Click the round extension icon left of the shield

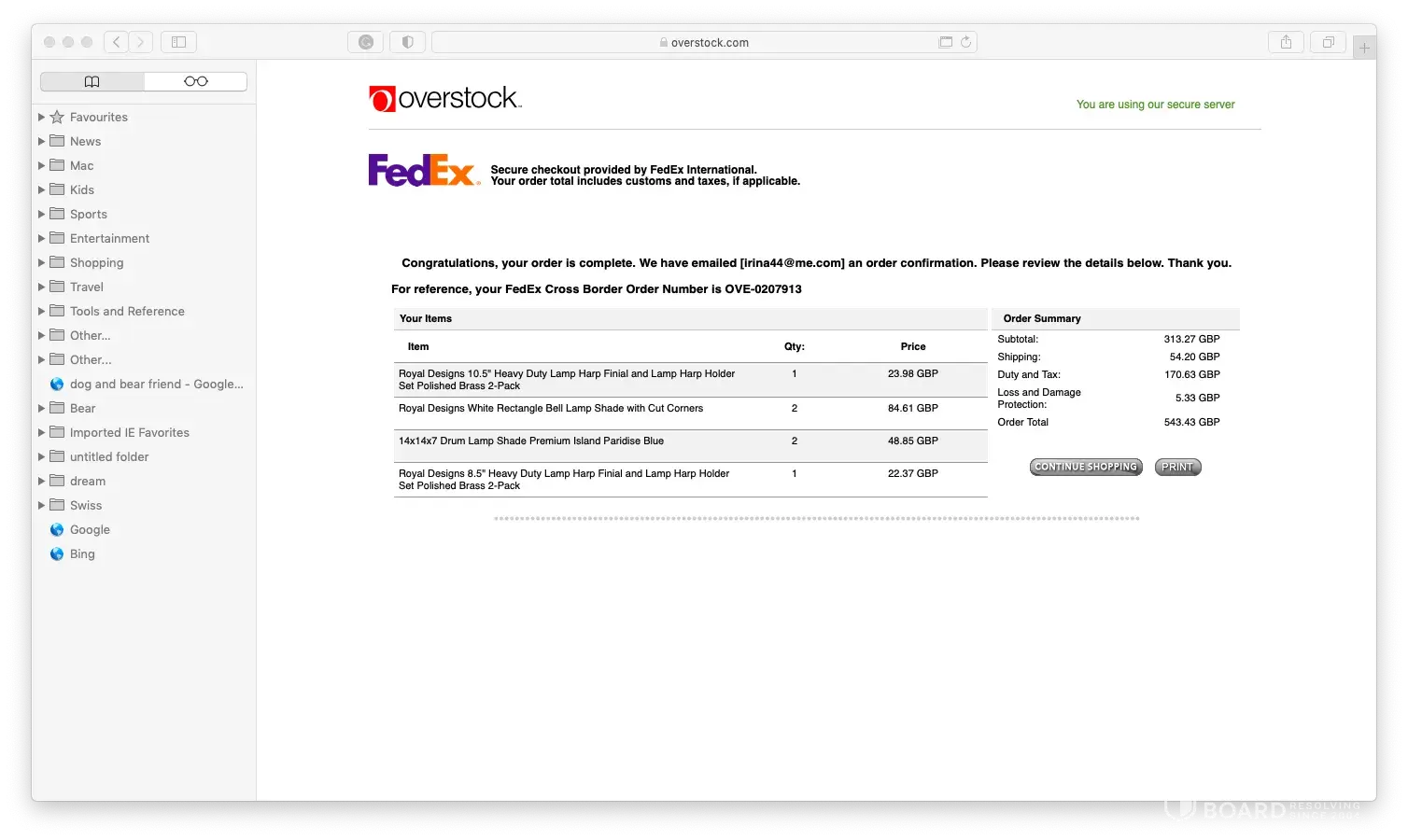[366, 42]
